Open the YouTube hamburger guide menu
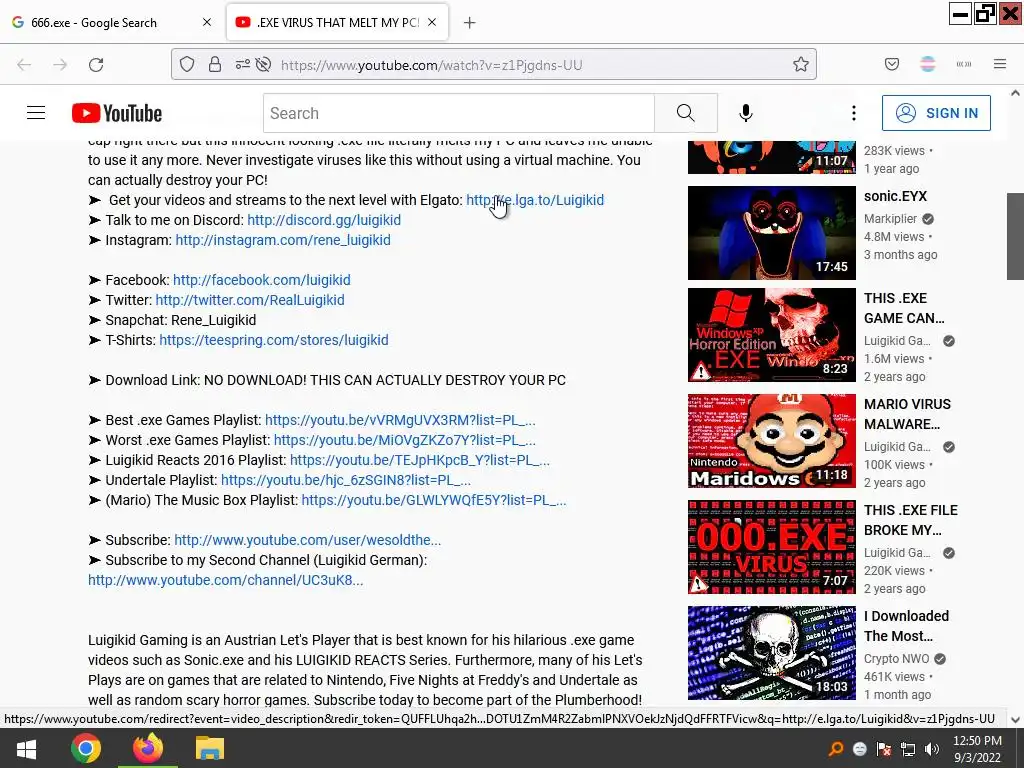This screenshot has height=768, width=1024. tap(36, 113)
